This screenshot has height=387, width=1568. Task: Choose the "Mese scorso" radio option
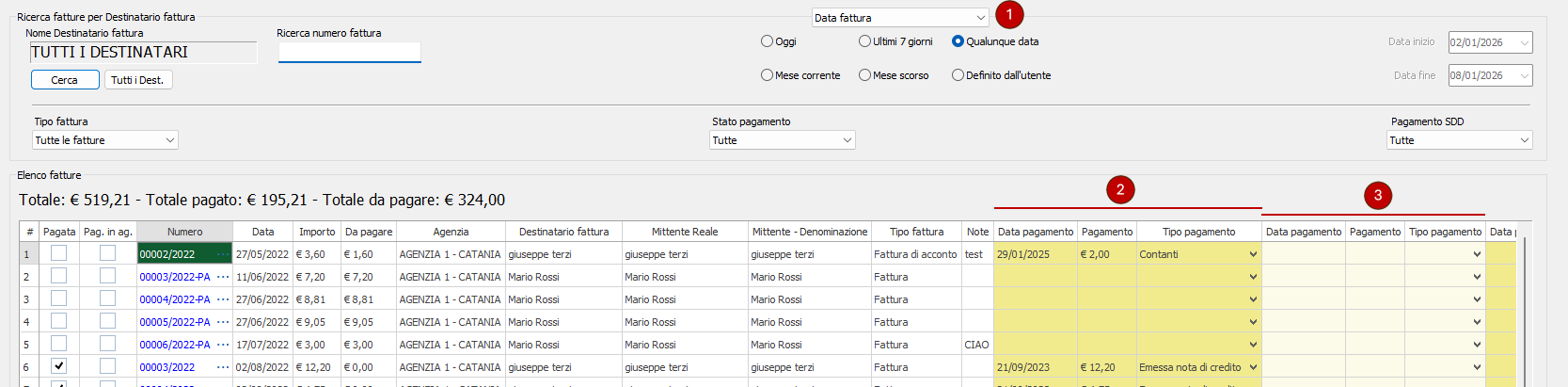(864, 75)
